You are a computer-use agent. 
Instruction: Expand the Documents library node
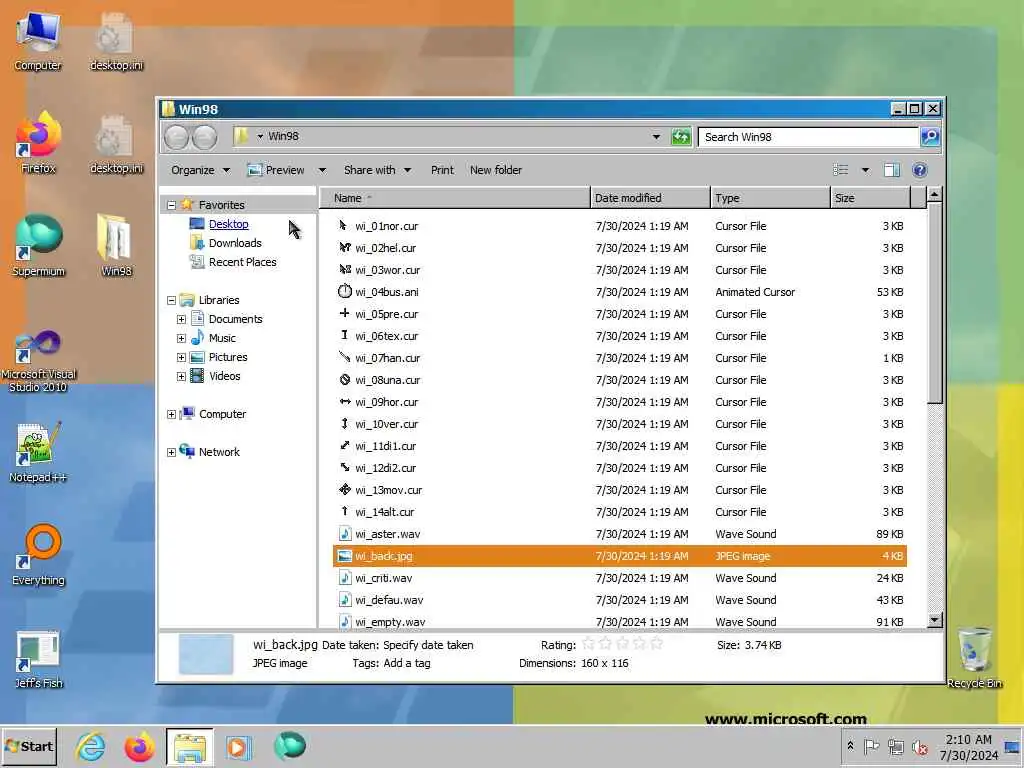181,319
